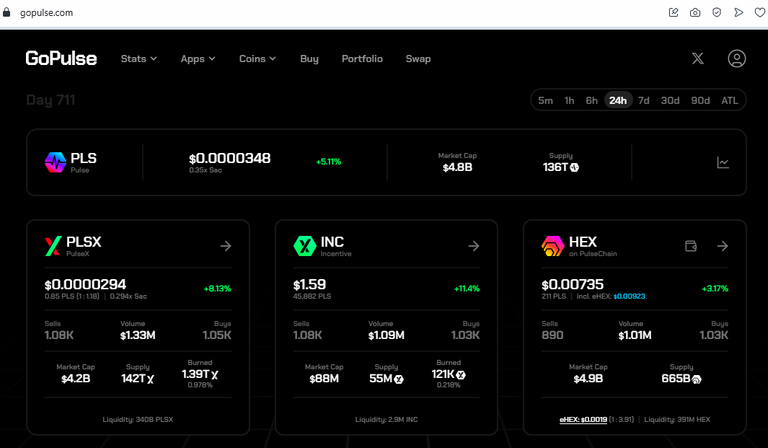Select the 5m timeframe

545,100
